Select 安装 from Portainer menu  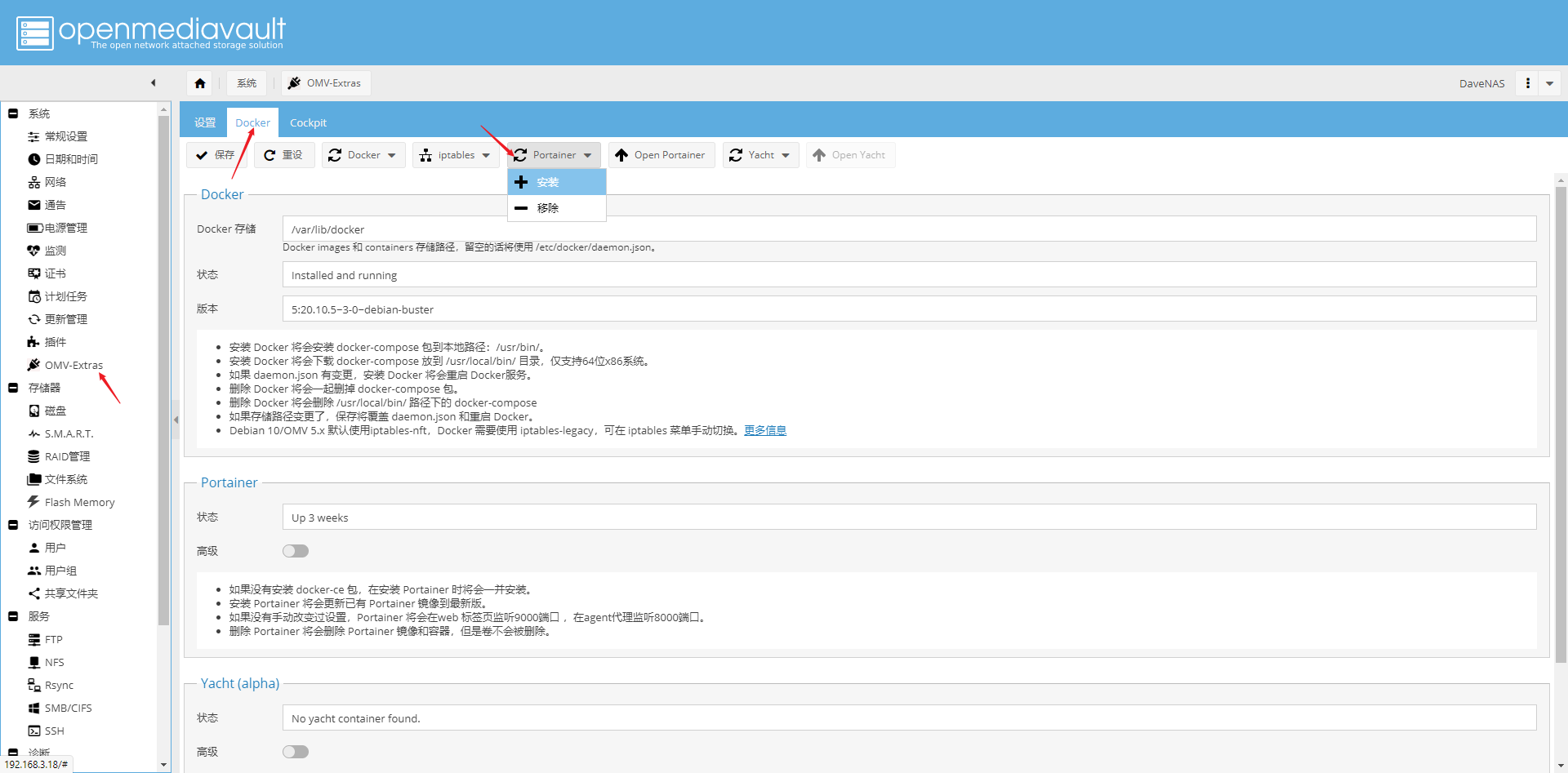557,182
